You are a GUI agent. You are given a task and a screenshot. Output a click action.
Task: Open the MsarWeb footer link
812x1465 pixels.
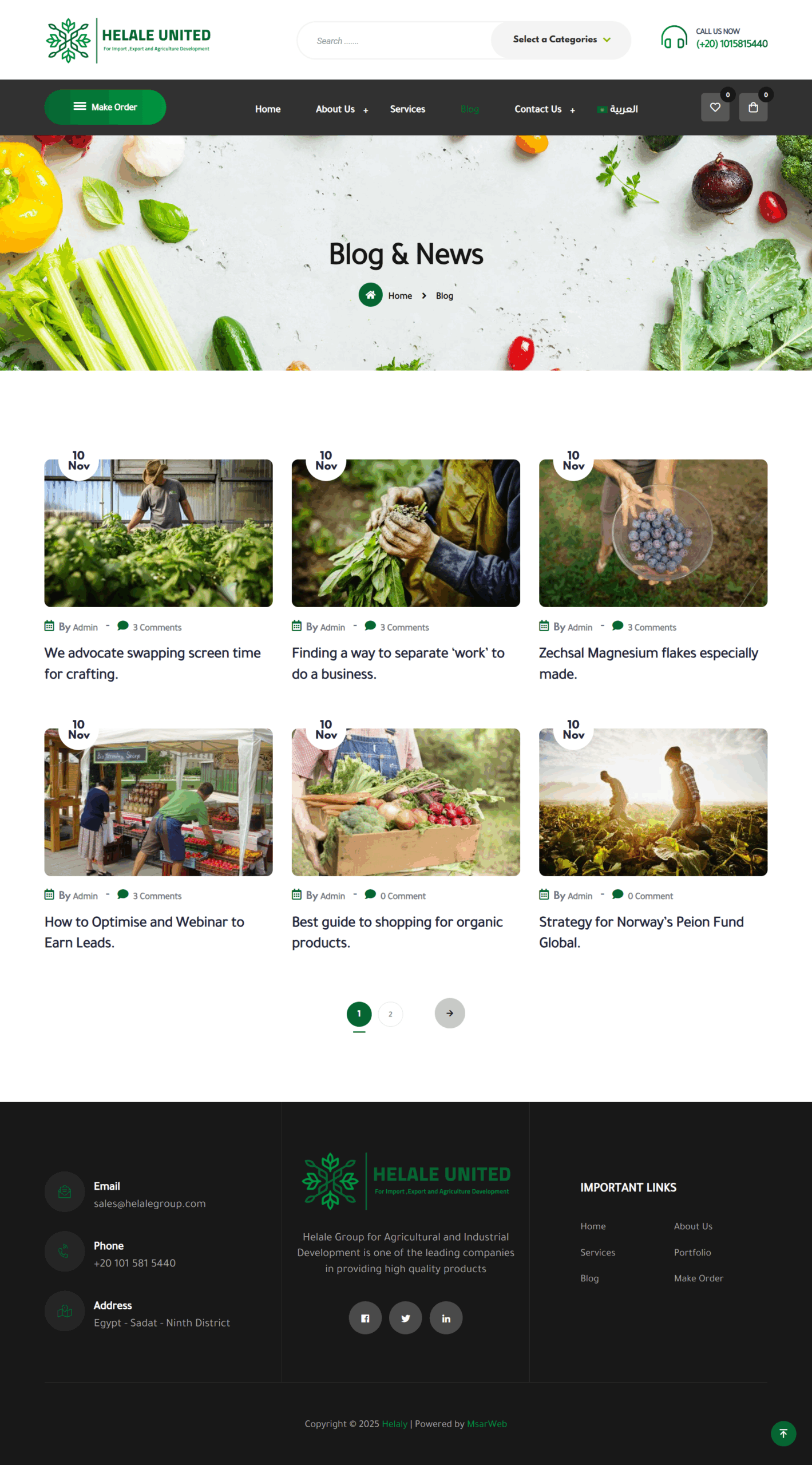(487, 1424)
